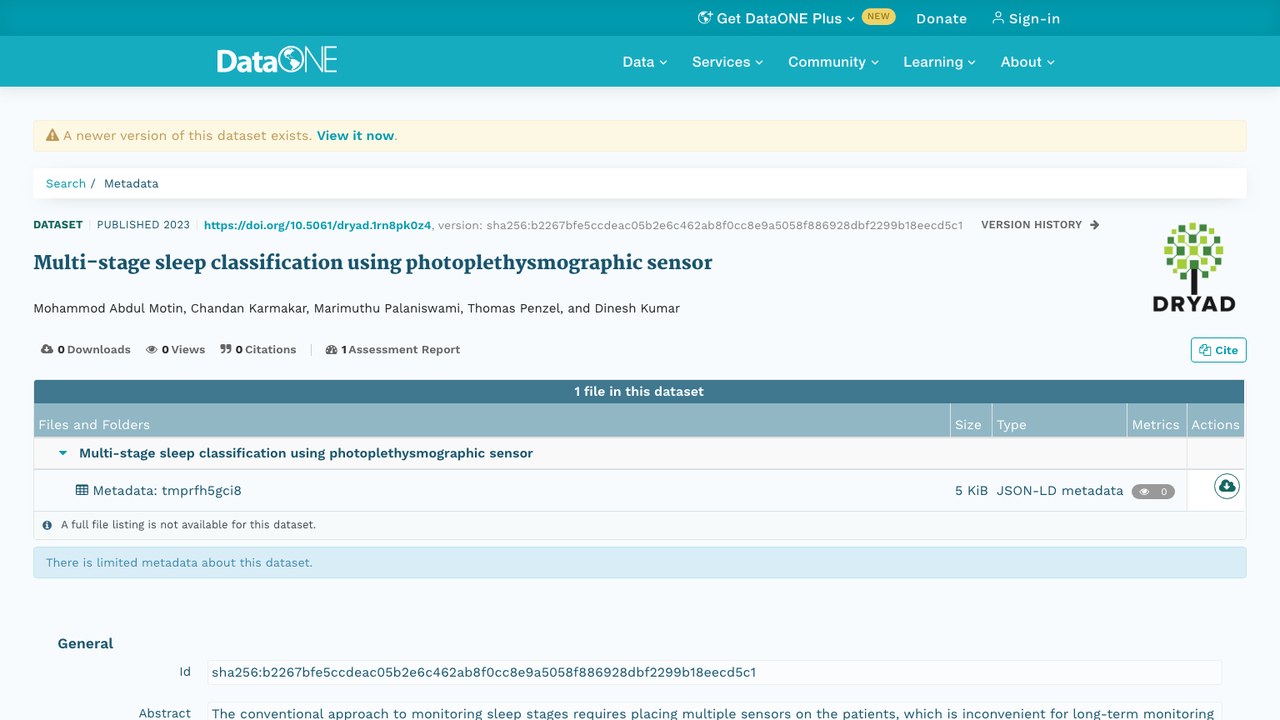Click the eye views badge in Metrics column
The width and height of the screenshot is (1280, 720).
pyautogui.click(x=1153, y=491)
